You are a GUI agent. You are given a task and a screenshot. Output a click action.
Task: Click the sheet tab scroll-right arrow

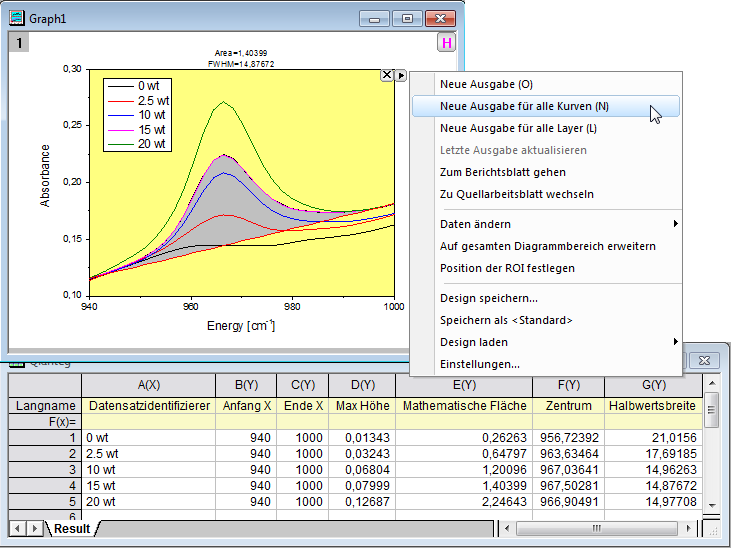34,529
